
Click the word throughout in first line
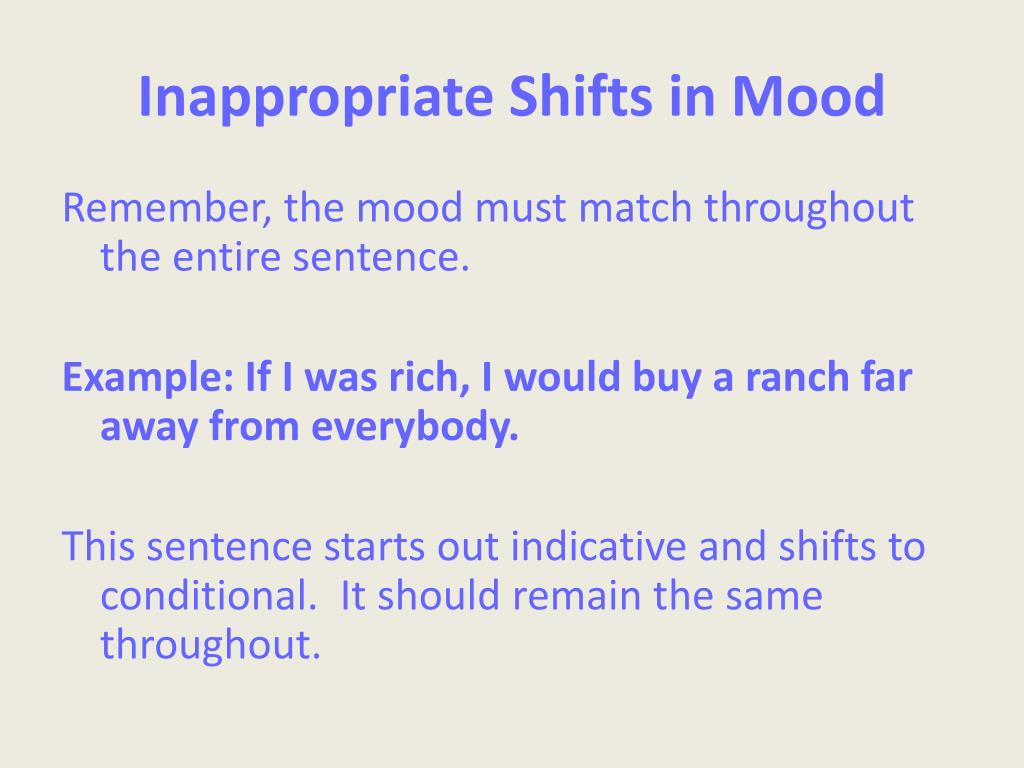point(808,210)
